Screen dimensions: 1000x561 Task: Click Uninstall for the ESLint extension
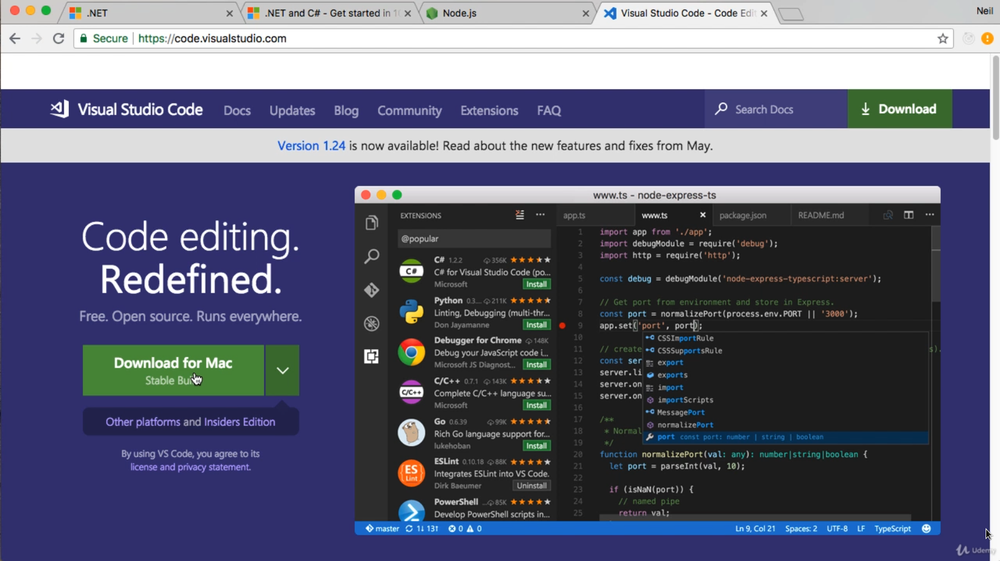coord(532,486)
